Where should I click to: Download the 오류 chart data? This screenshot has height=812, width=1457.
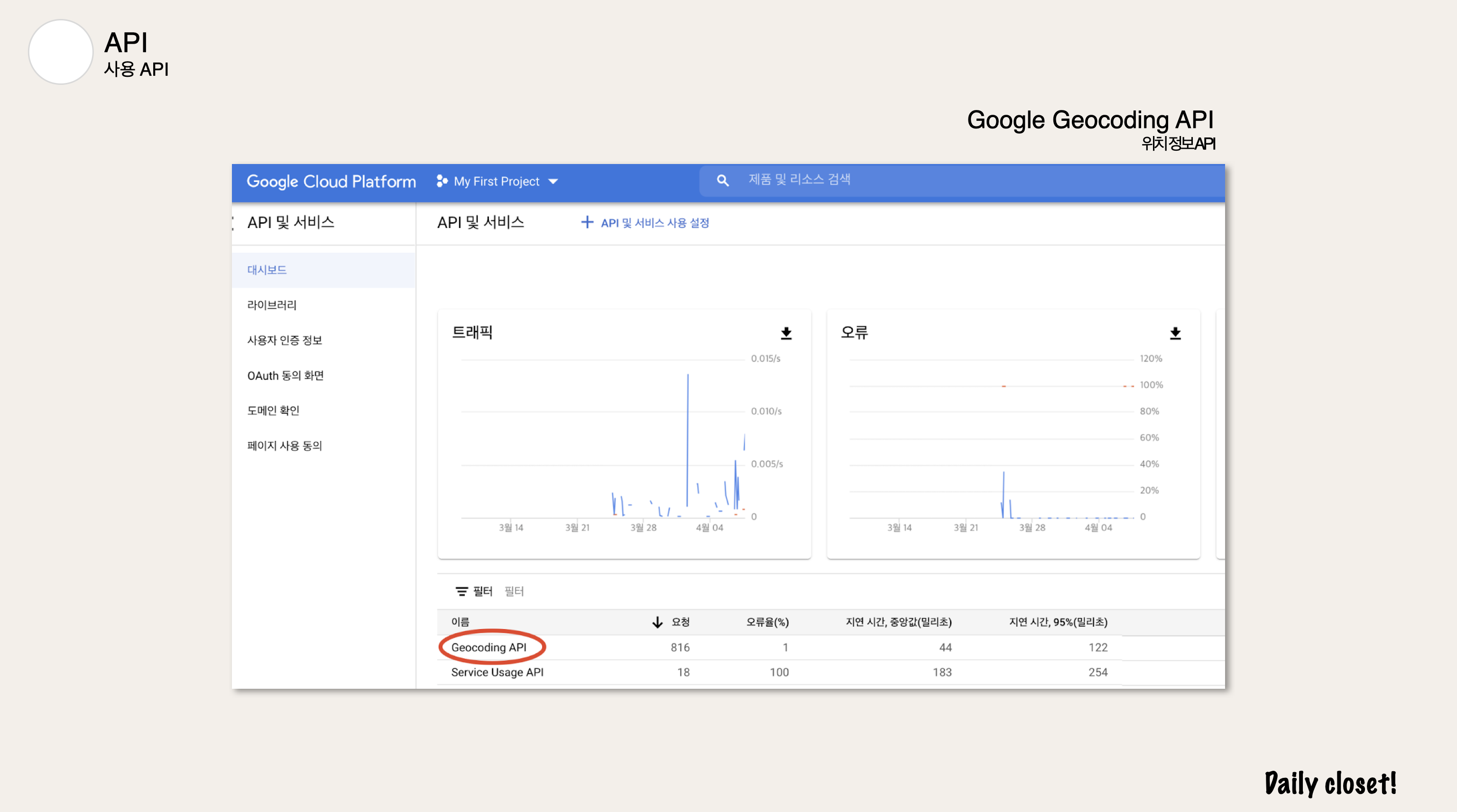[x=1175, y=334]
